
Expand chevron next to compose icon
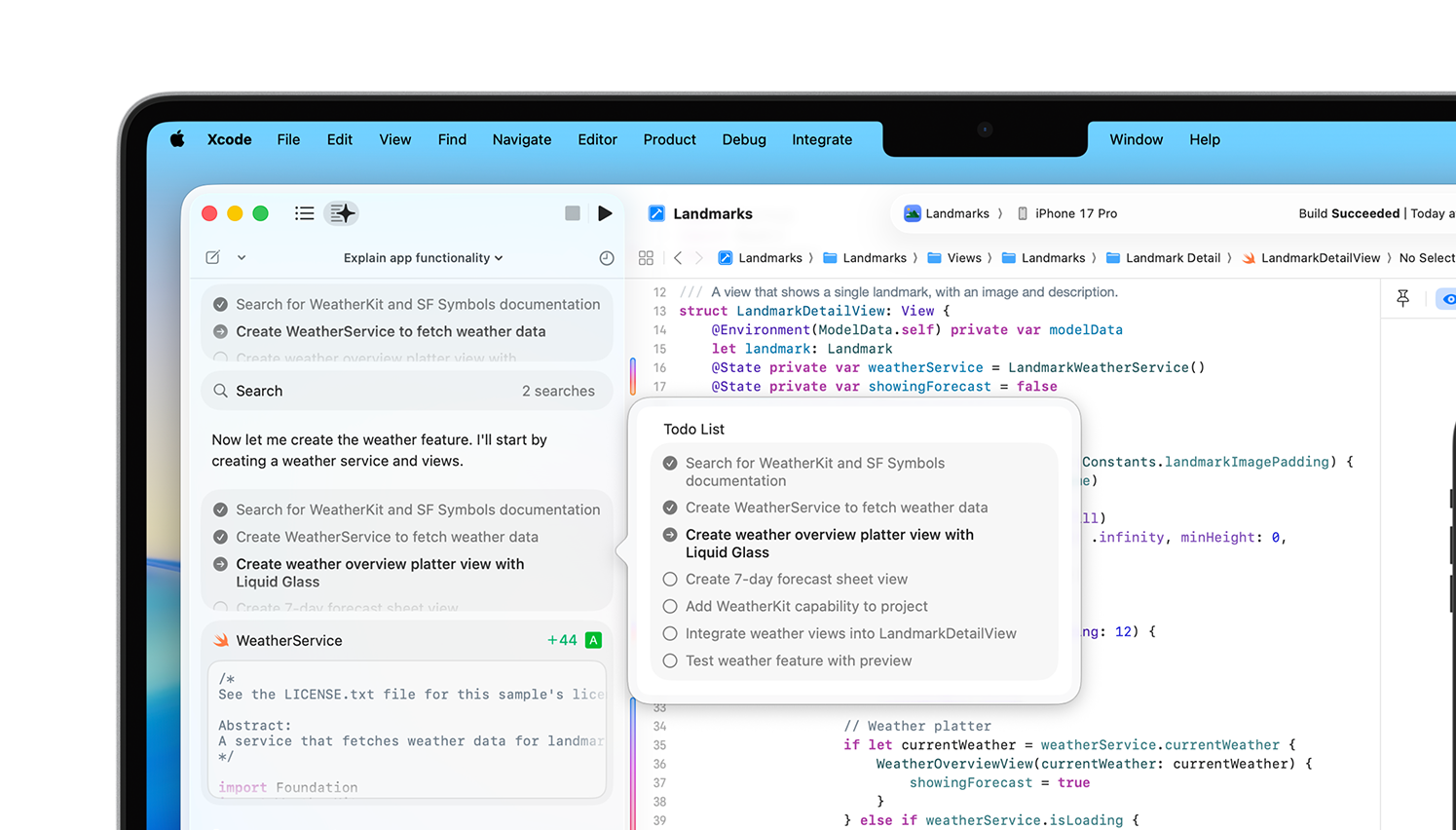coord(242,258)
